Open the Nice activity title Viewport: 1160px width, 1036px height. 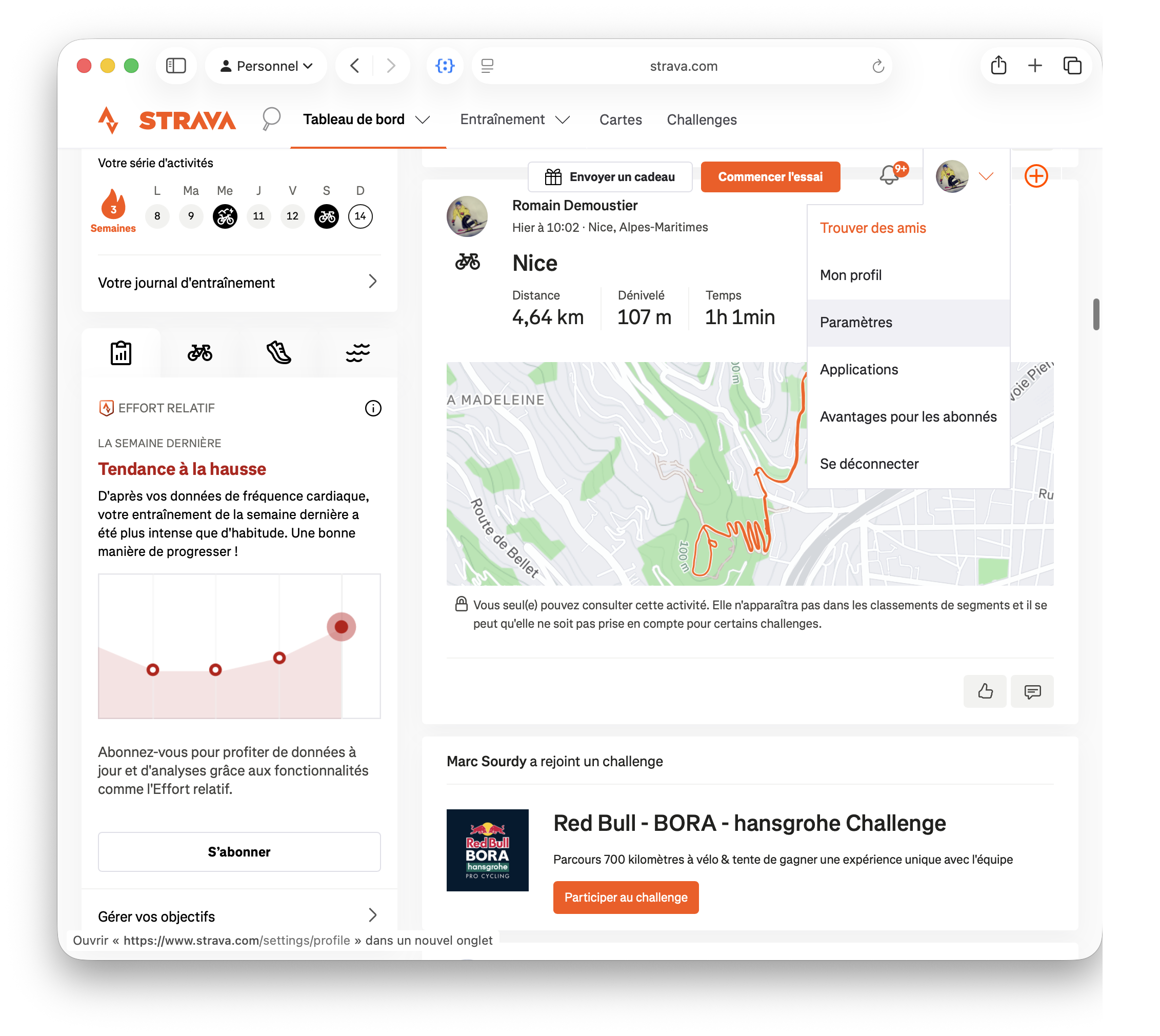point(534,263)
